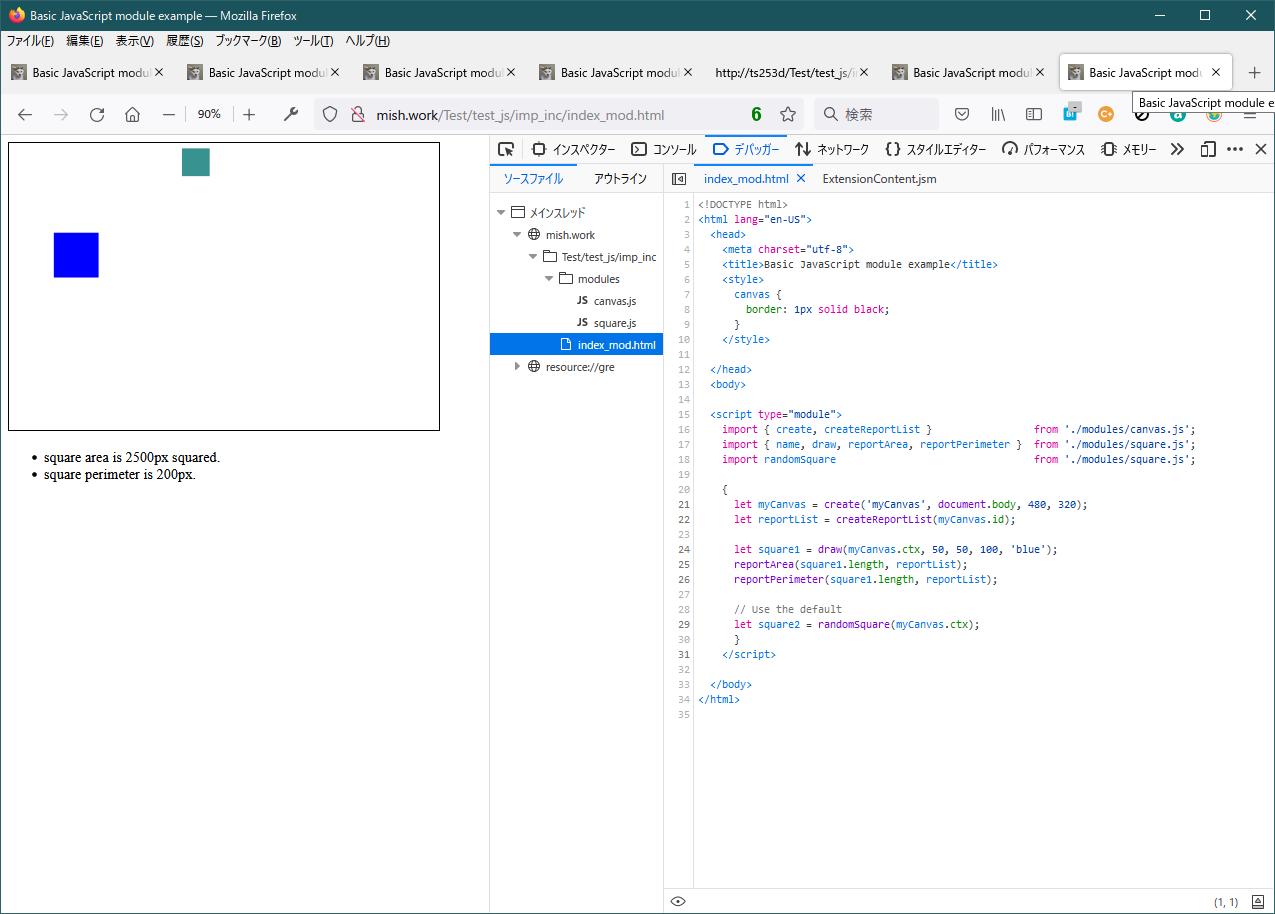Click the URL address bar

557,114
